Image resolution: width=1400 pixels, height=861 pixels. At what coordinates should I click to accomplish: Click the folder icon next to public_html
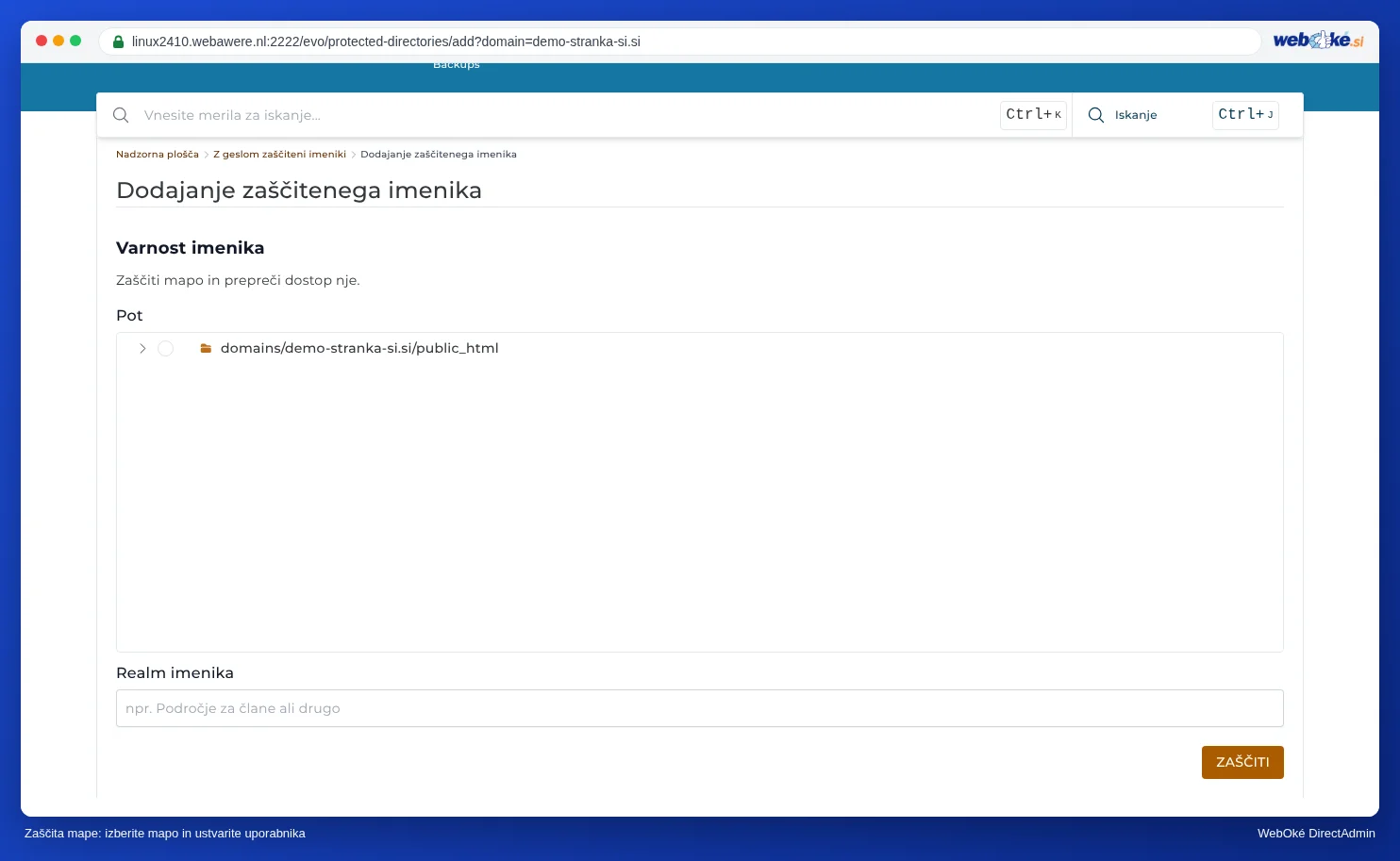pyautogui.click(x=206, y=349)
